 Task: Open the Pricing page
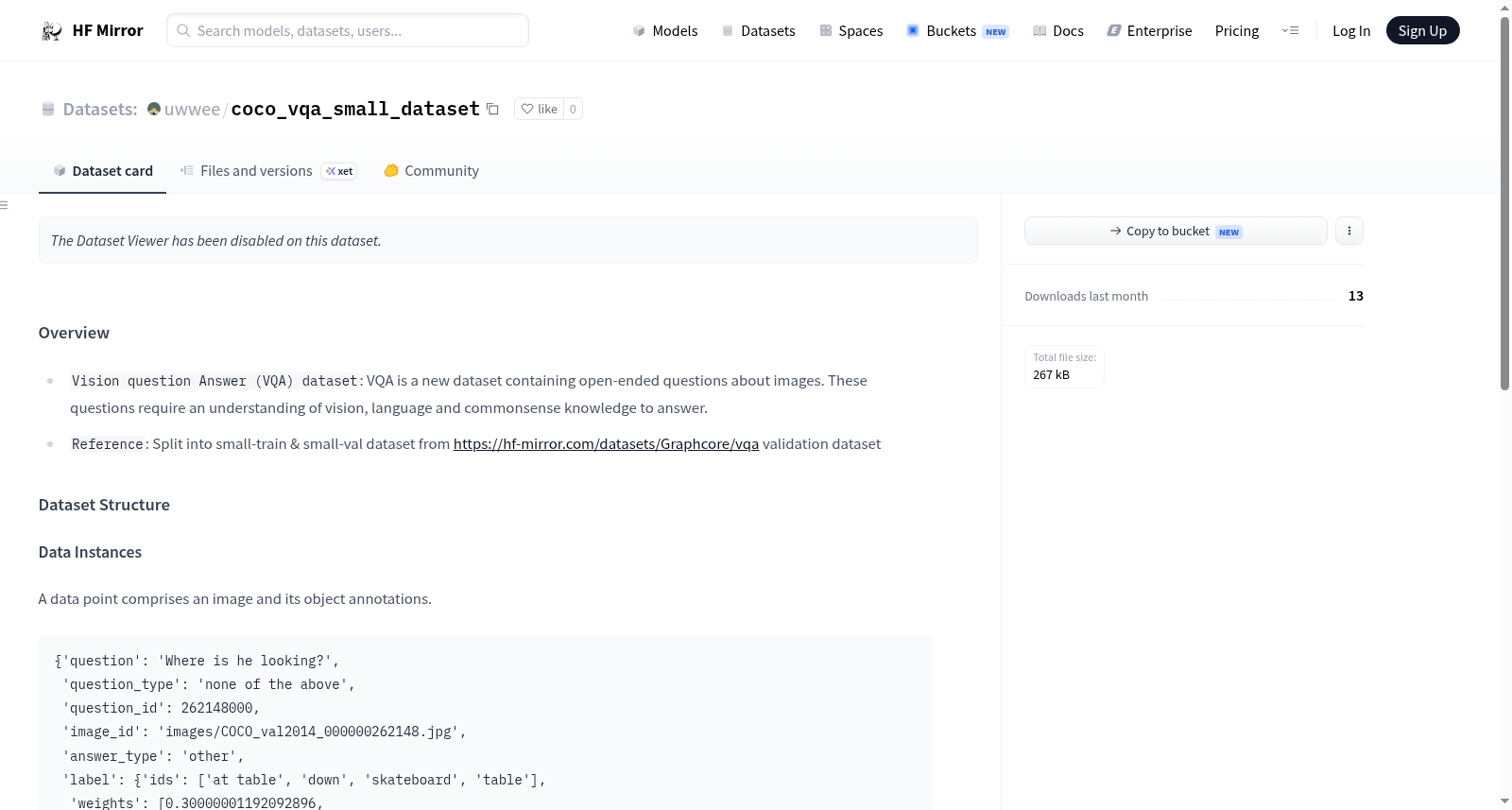[1237, 30]
